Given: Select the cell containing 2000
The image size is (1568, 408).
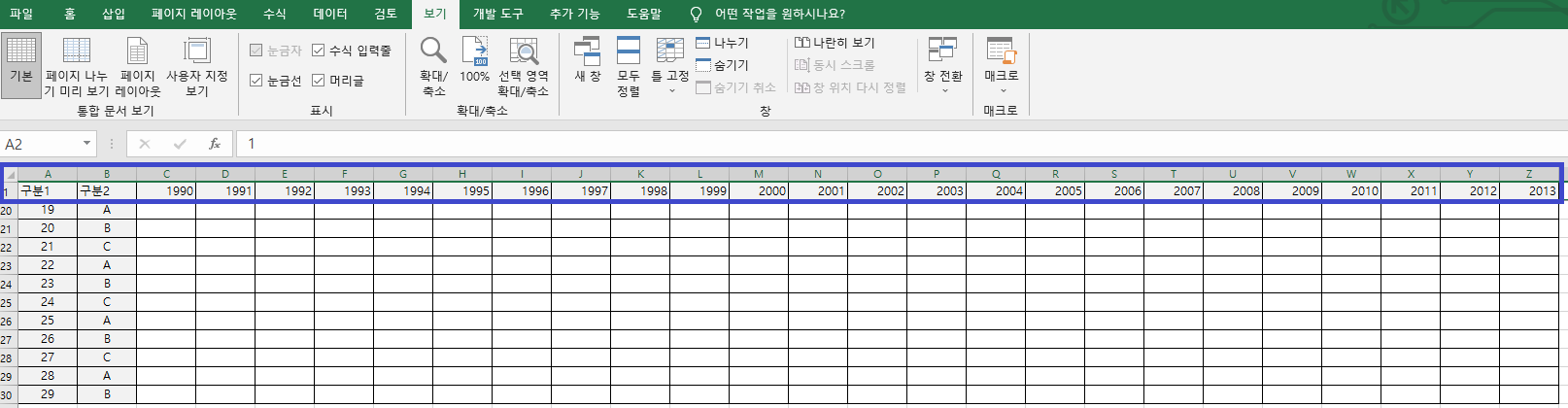Looking at the screenshot, I should (x=759, y=191).
